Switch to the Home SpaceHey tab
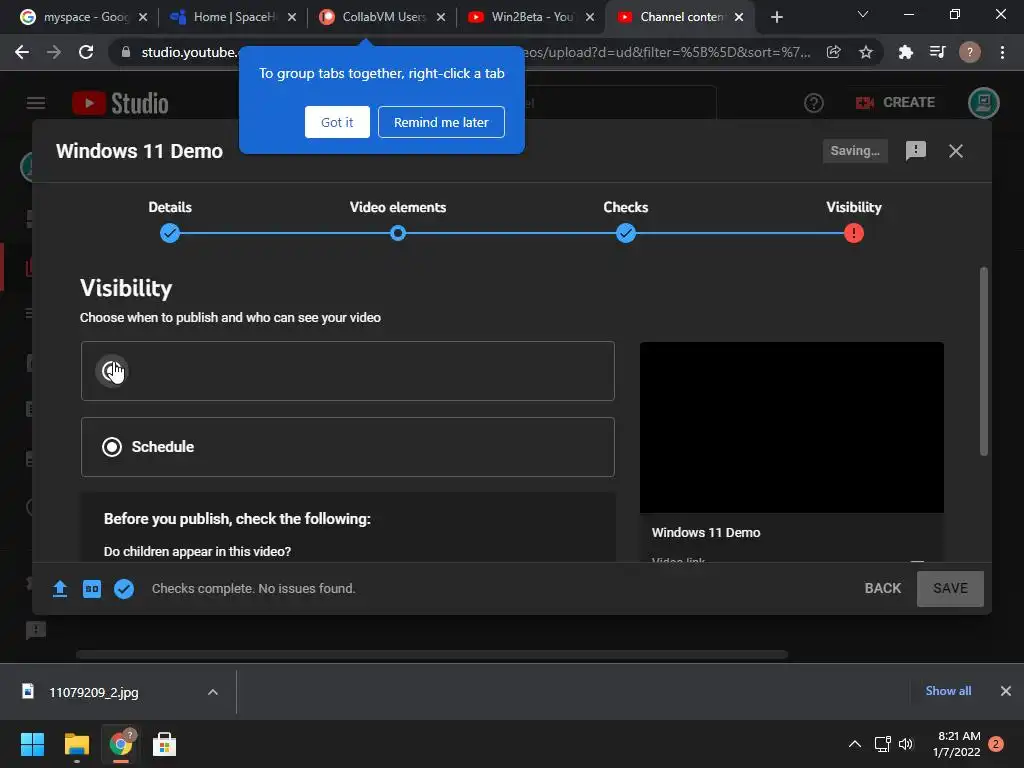 232,17
